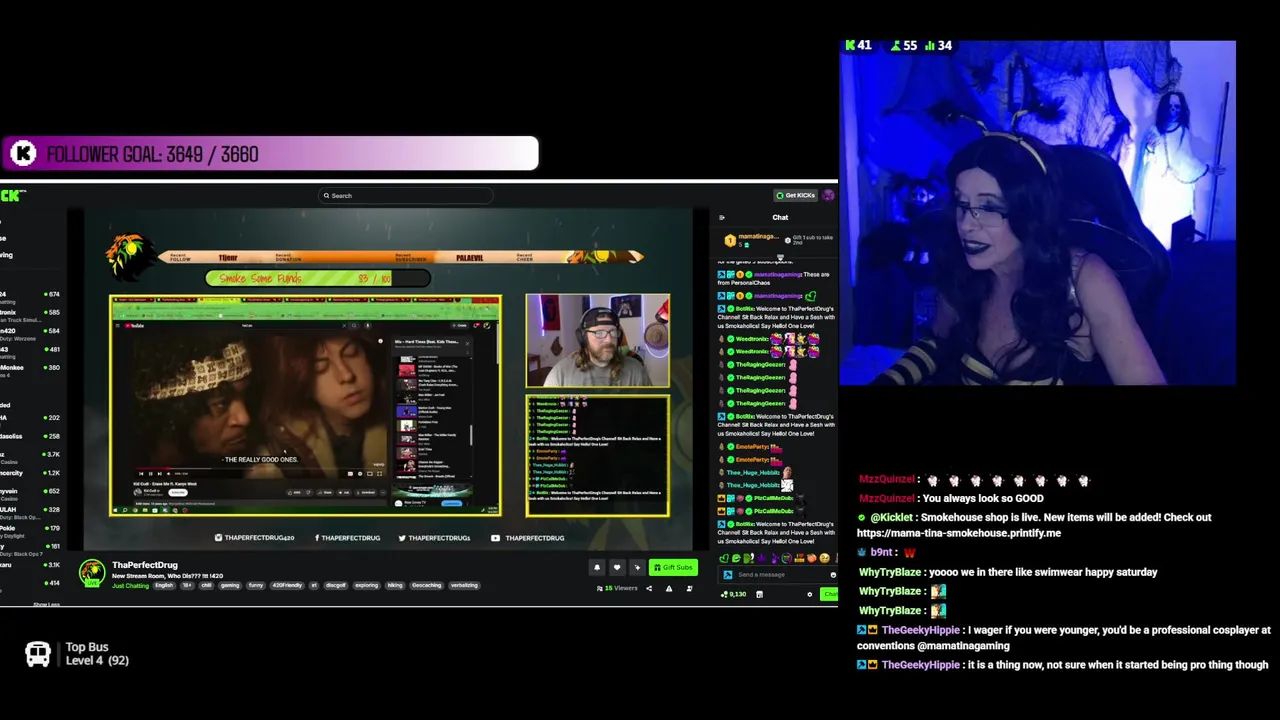Click the FOLLOWER GOAL progress bar
This screenshot has height=720, width=1280.
(x=269, y=153)
